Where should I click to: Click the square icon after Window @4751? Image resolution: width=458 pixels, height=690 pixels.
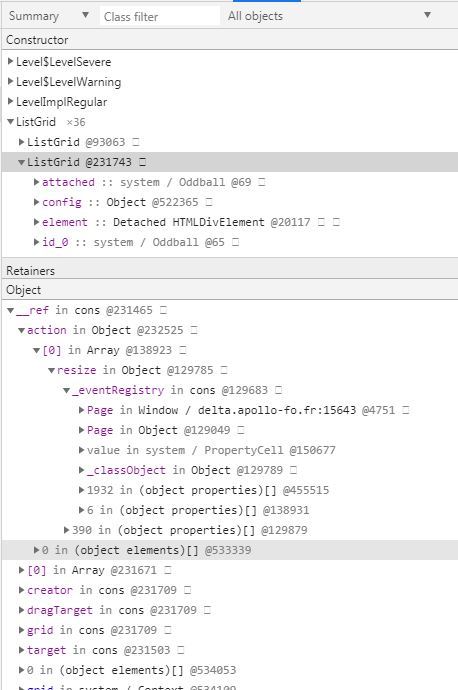coord(406,410)
